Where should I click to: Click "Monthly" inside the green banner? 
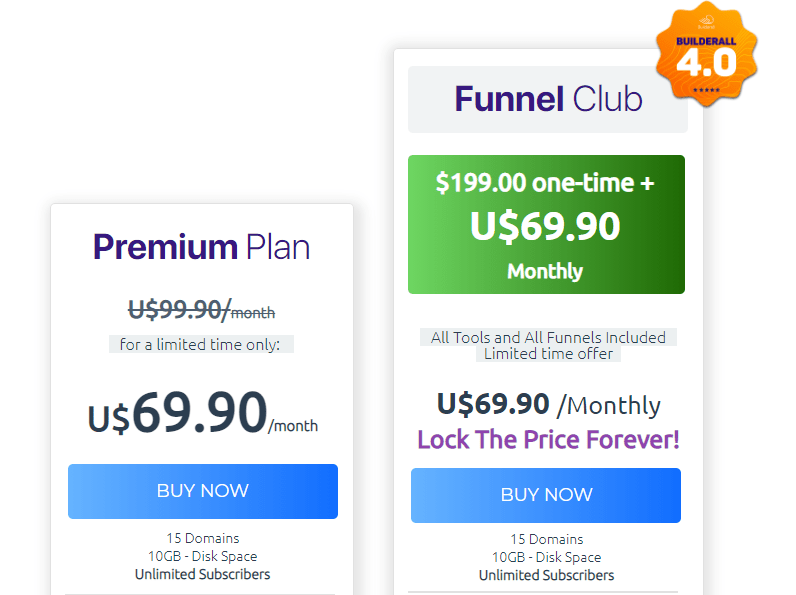545,271
